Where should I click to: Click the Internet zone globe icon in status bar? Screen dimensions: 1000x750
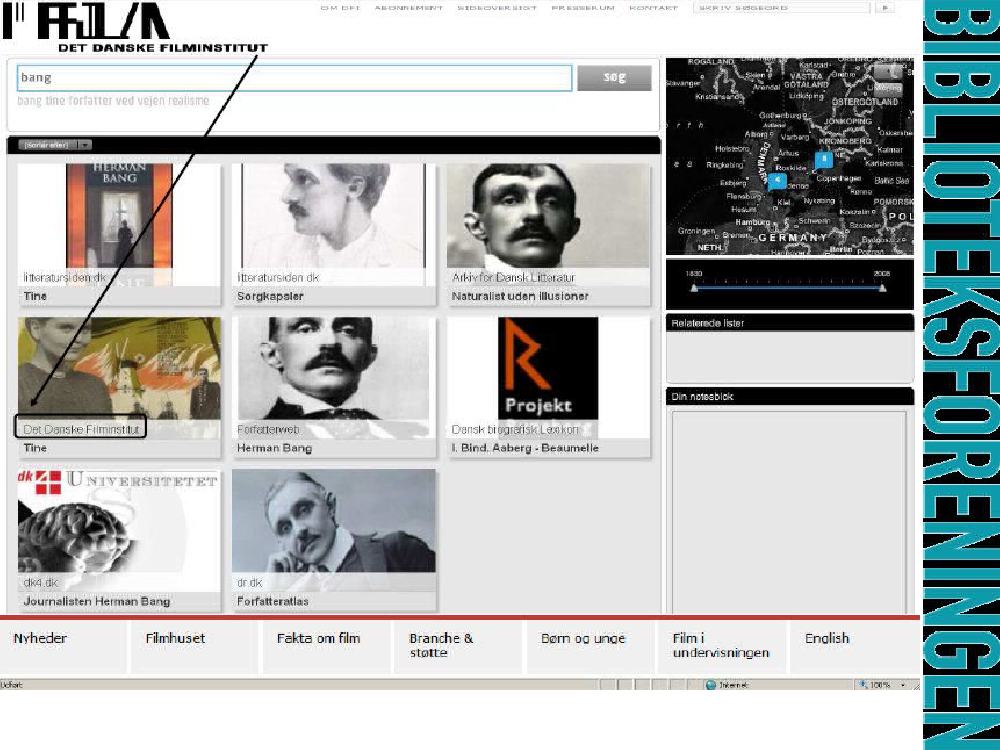pos(711,685)
